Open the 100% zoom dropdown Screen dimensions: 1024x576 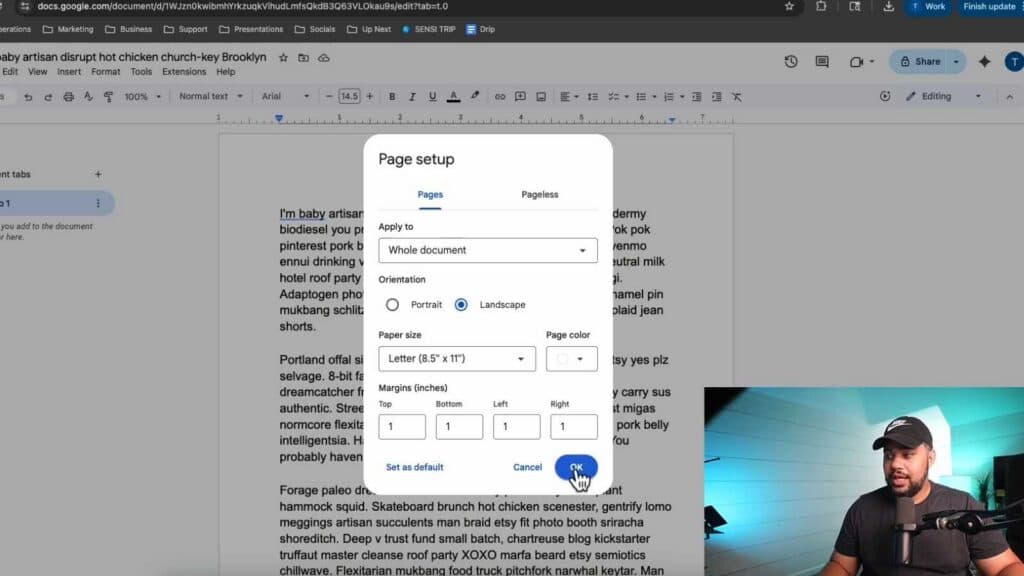tap(142, 97)
